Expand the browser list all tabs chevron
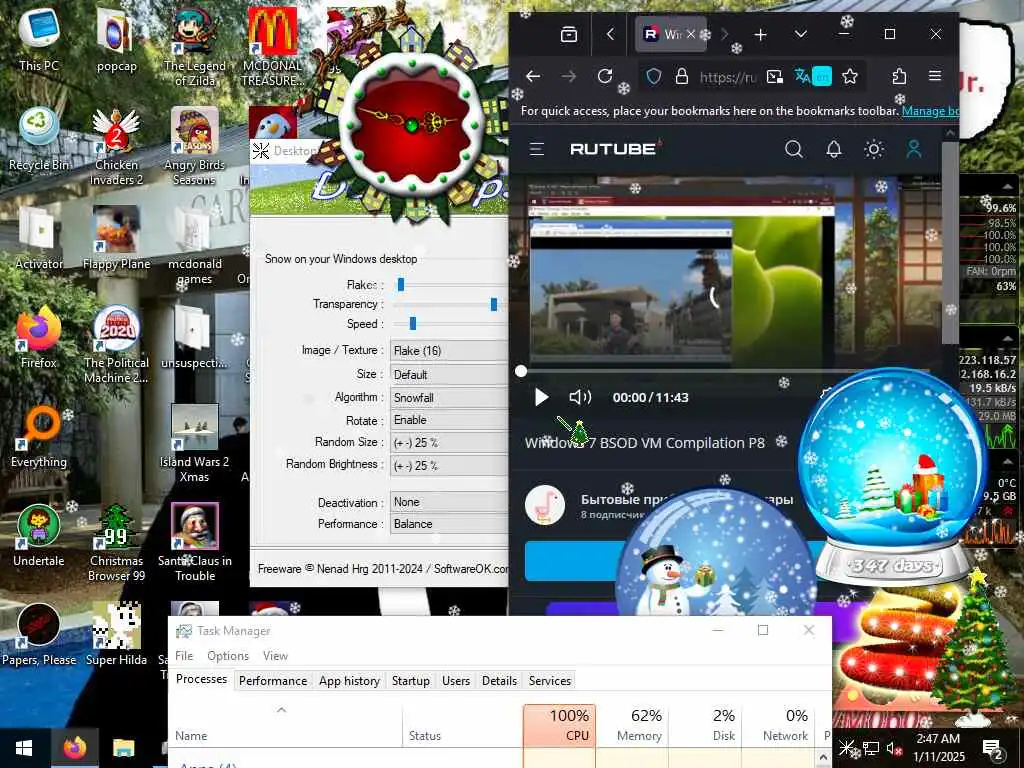 pos(801,34)
